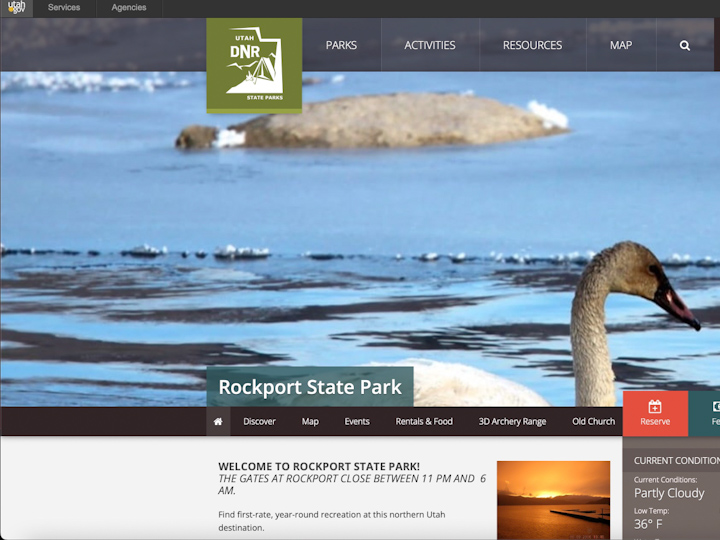Go to 3D Archery Range page

click(x=512, y=421)
